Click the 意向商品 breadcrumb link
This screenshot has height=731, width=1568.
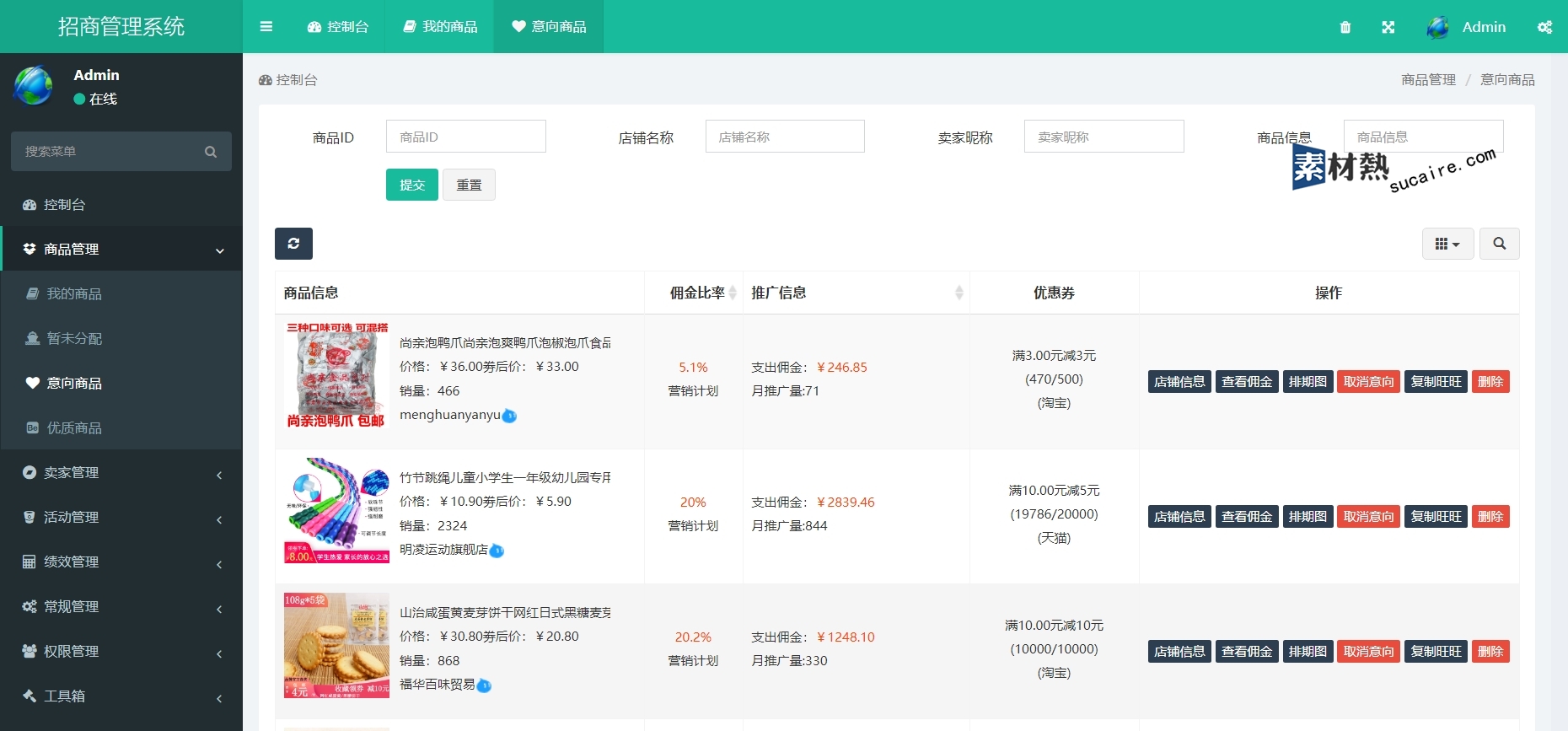point(1507,79)
